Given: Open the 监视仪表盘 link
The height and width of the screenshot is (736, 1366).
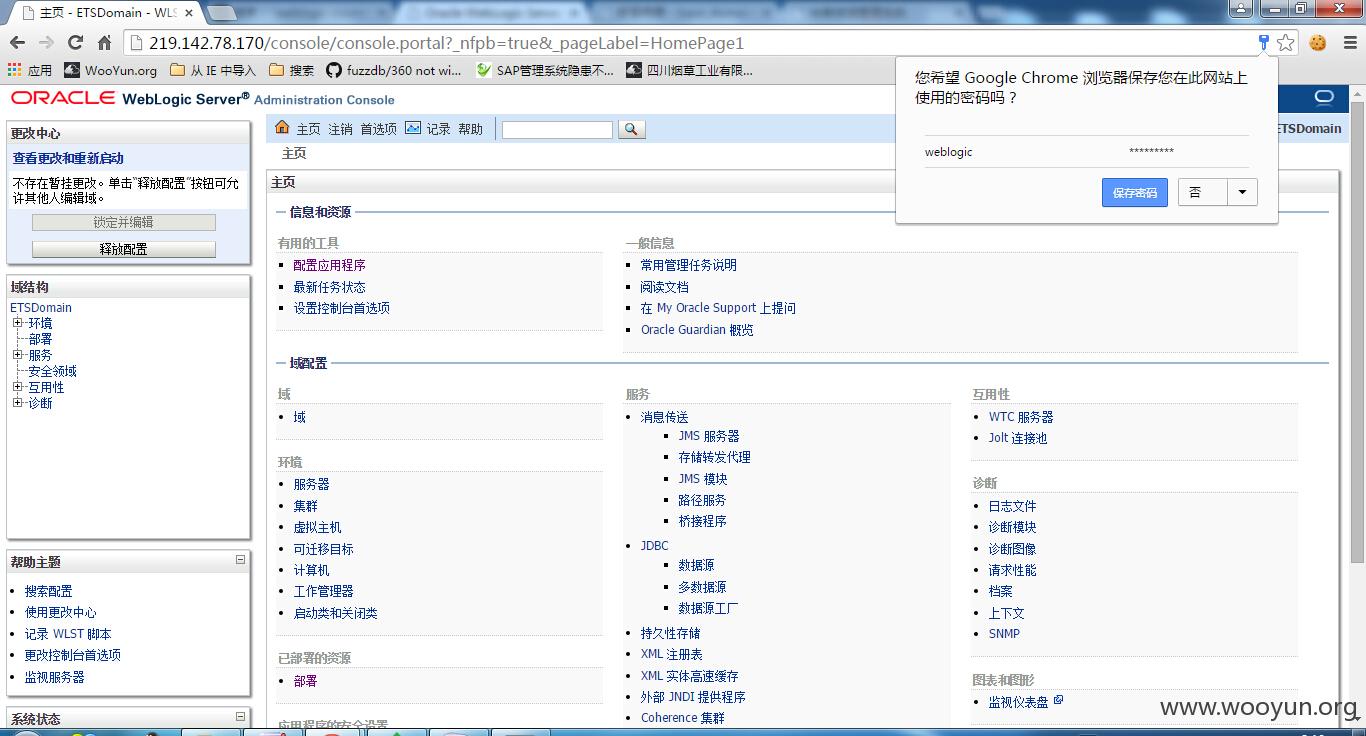Looking at the screenshot, I should [x=1018, y=702].
